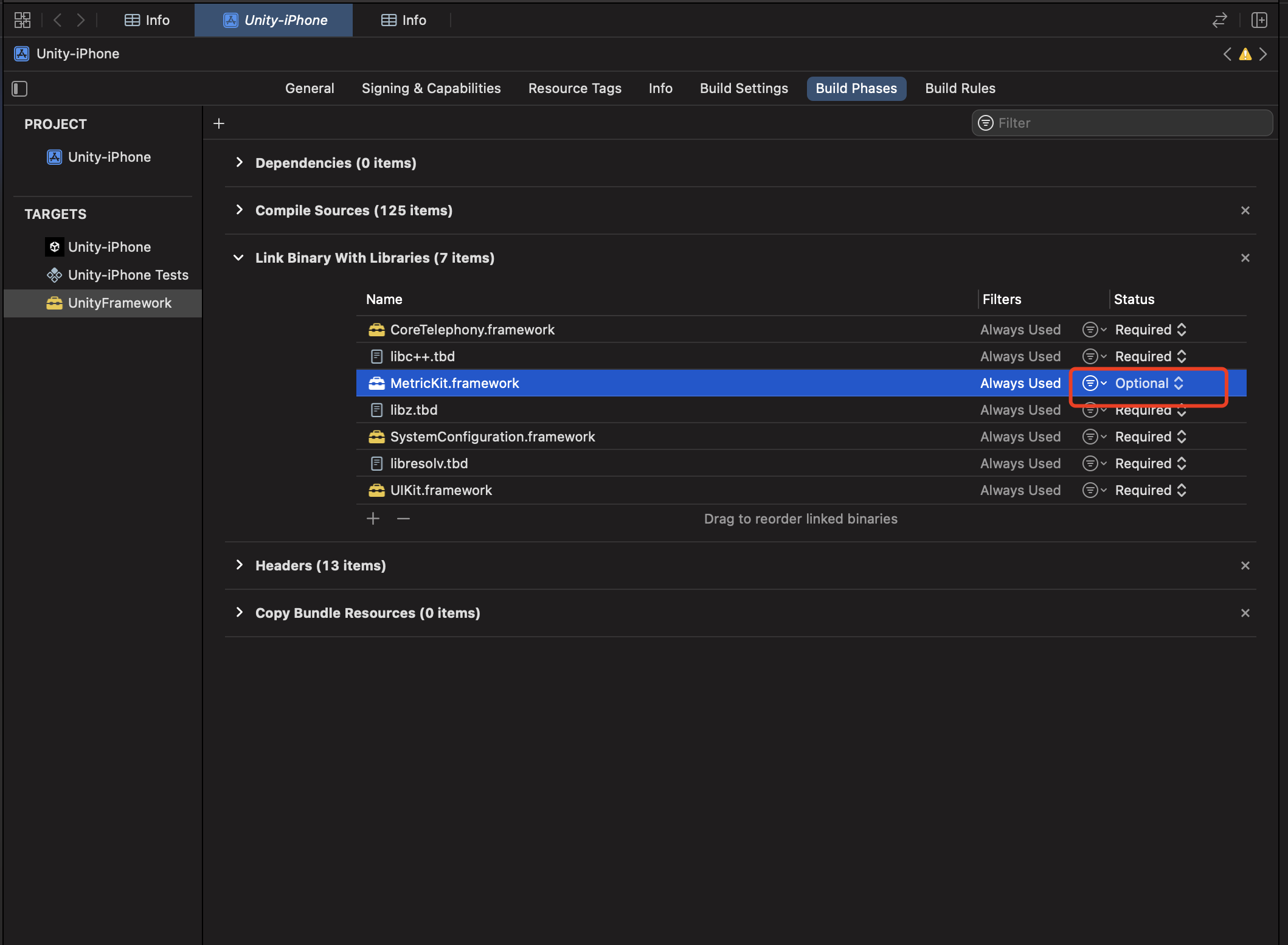Open the MetricKit Optional status dropdown

(1149, 383)
